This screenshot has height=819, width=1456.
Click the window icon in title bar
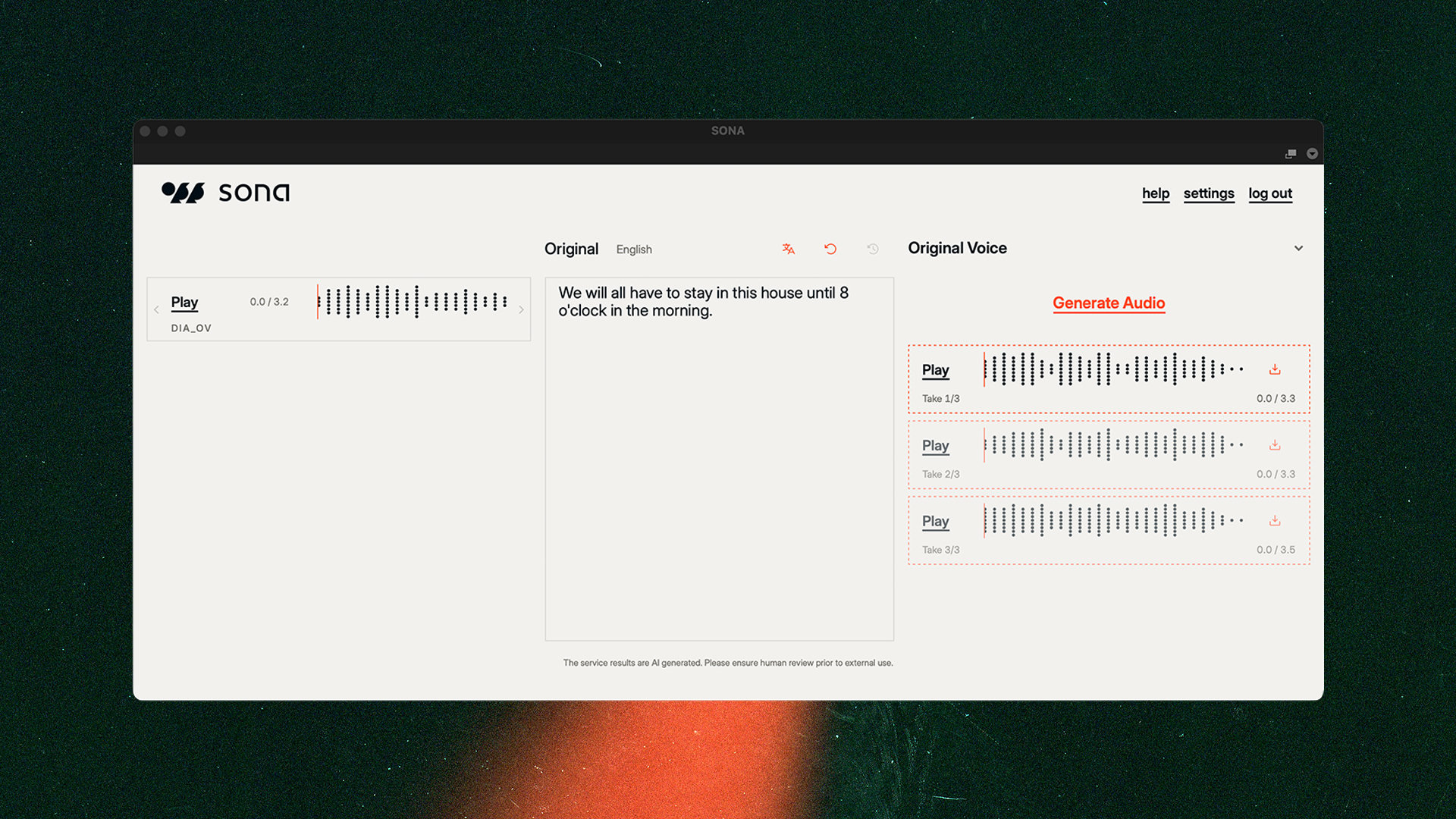click(1291, 154)
